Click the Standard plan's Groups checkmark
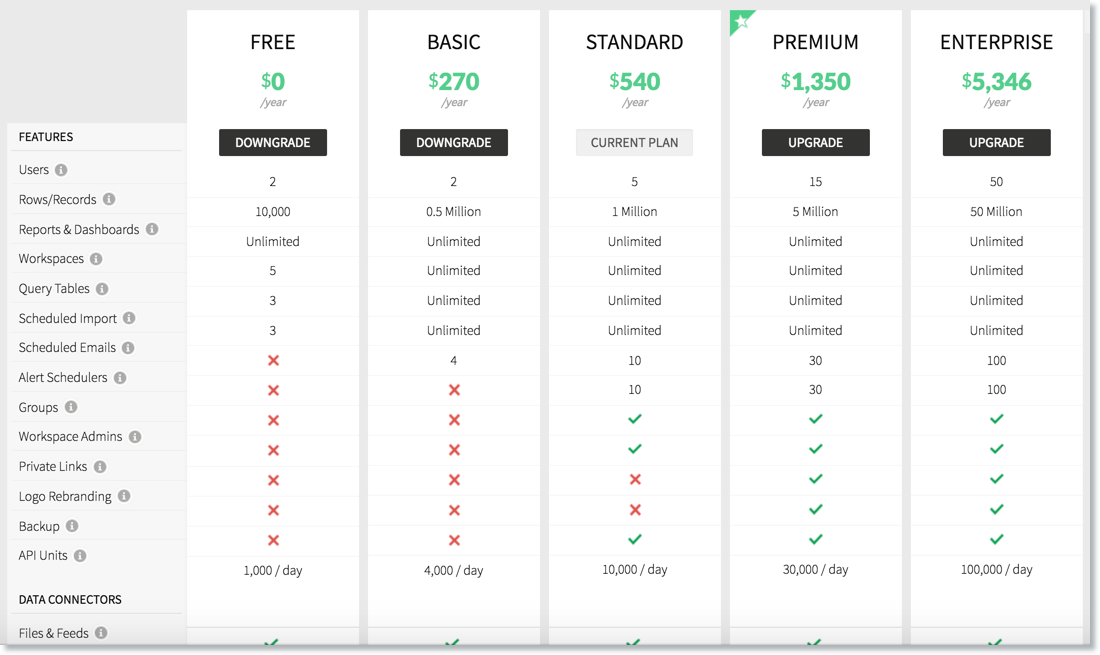 (x=635, y=419)
